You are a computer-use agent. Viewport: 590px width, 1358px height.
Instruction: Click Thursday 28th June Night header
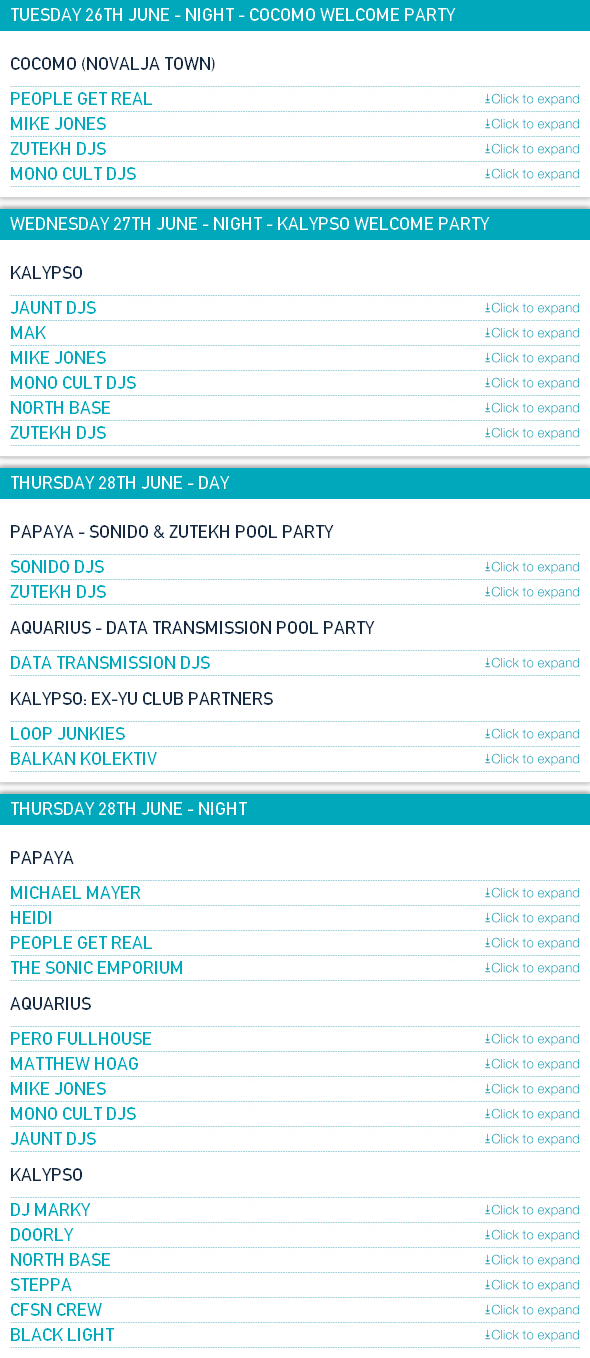point(295,809)
